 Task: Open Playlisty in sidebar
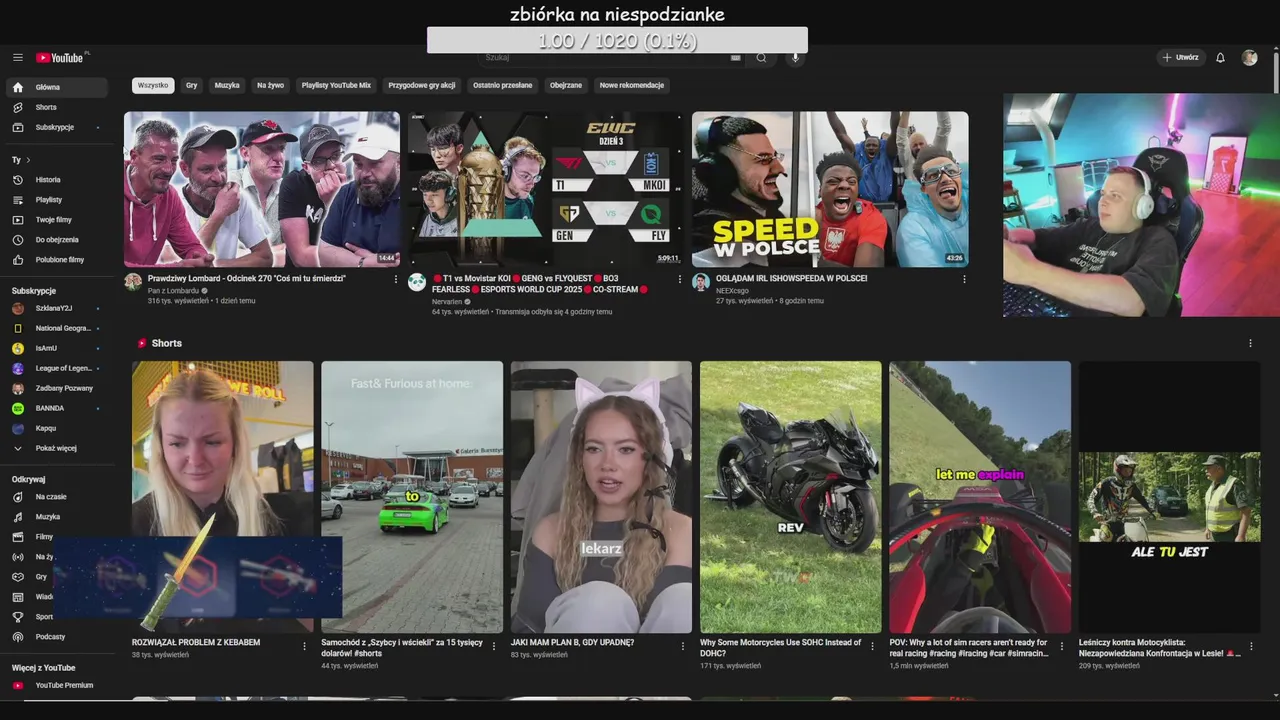pyautogui.click(x=57, y=200)
